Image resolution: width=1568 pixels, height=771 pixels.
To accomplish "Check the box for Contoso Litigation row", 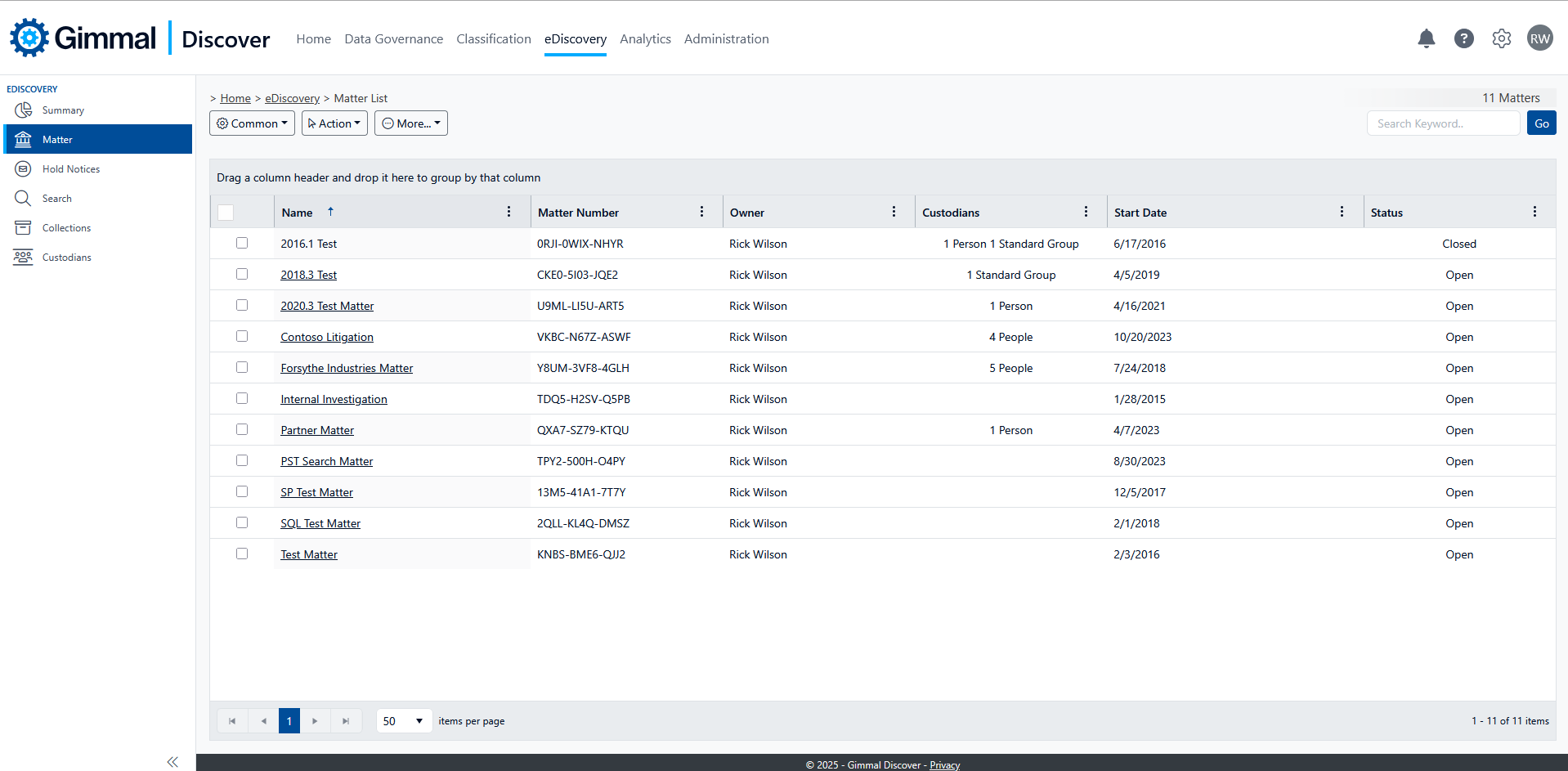I will (242, 336).
